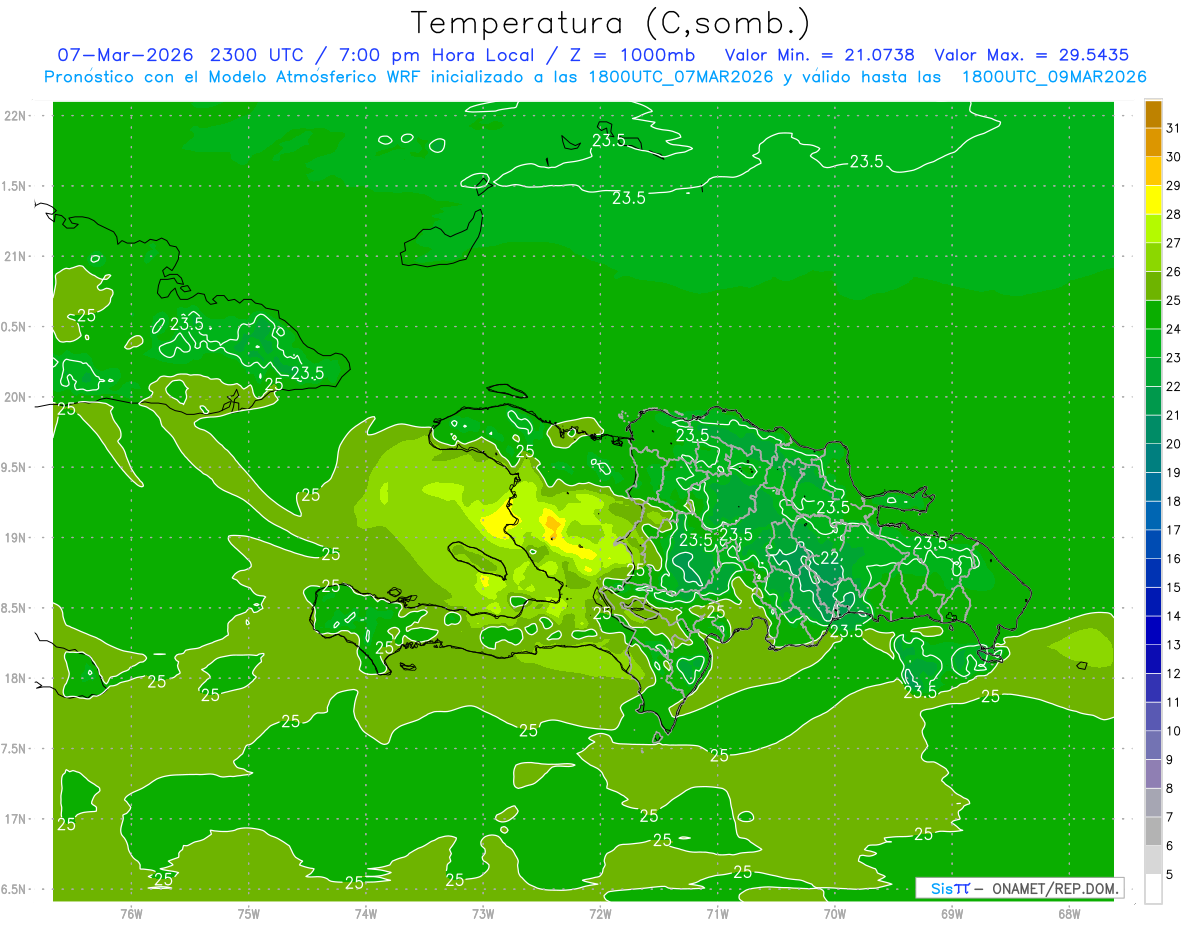Click the '72W' longitude axis label
The image size is (1200, 927).
click(600, 913)
